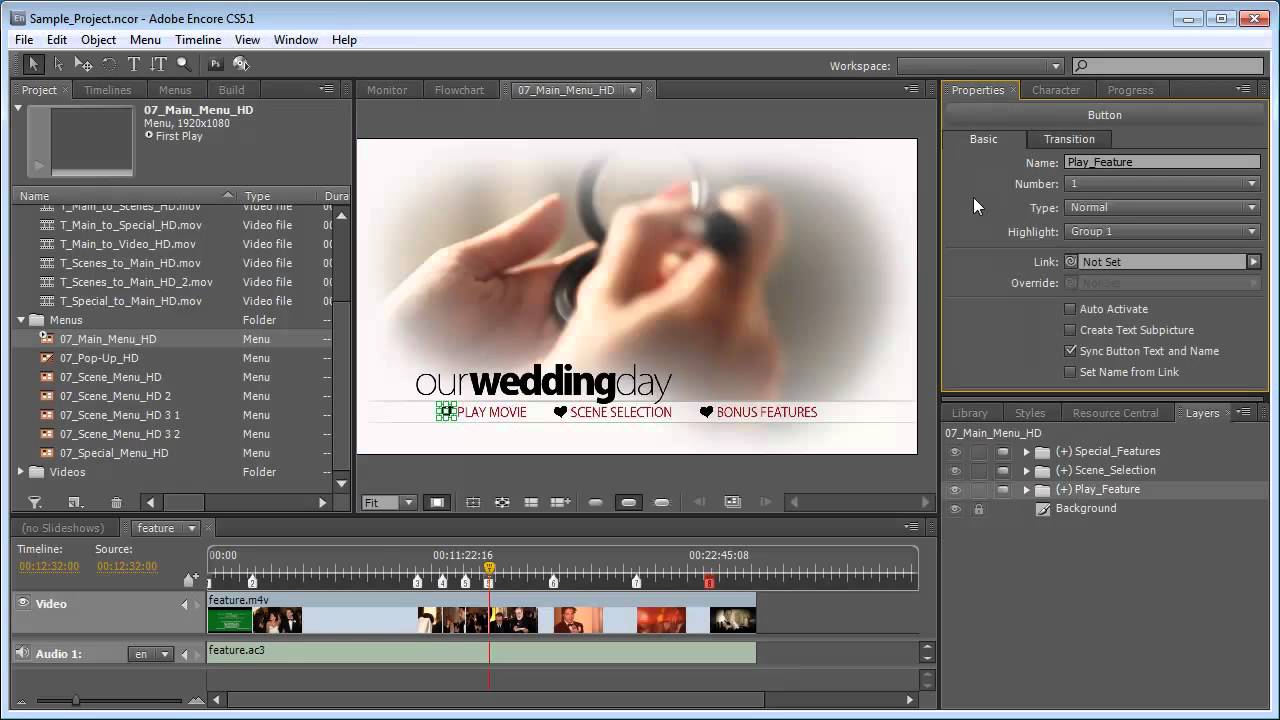Open the Properties panel flyout menu
1280x720 pixels.
coord(1243,89)
